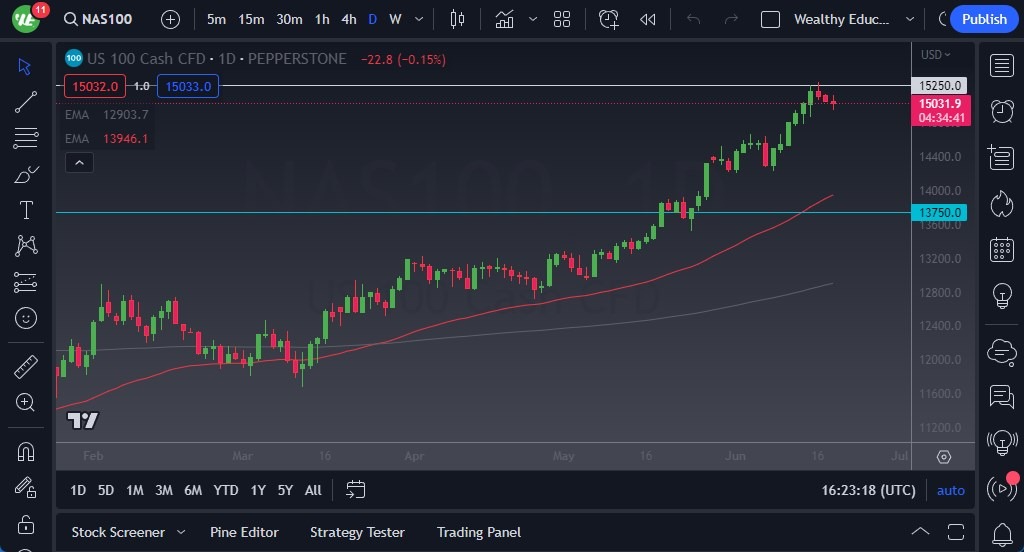Toggle the lock all drawings icon
Image resolution: width=1024 pixels, height=552 pixels.
(x=26, y=524)
